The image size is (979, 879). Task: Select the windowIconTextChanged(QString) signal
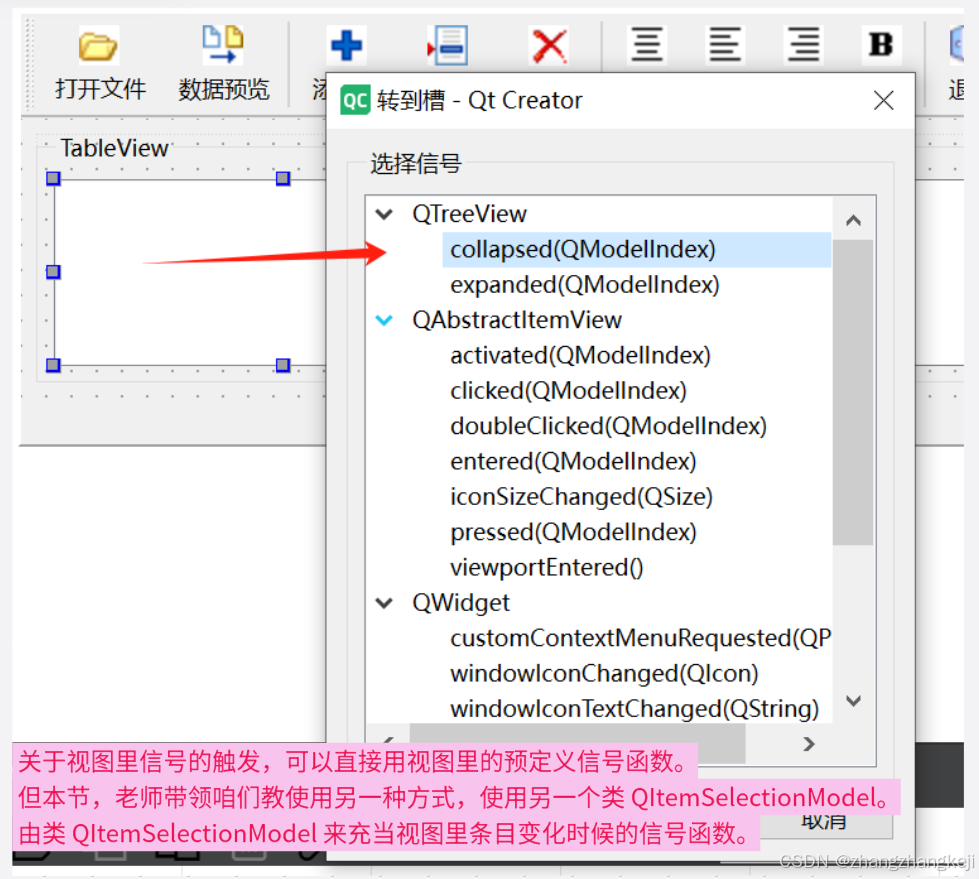pyautogui.click(x=634, y=709)
